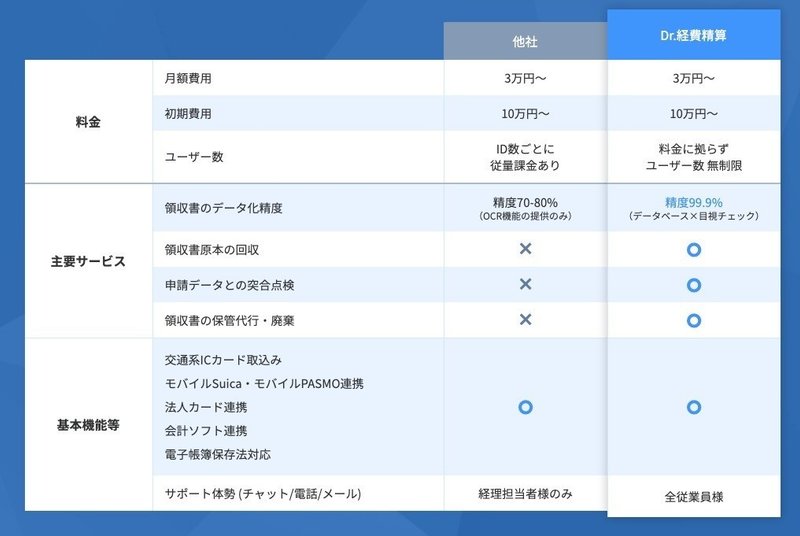Click the 初期費用 row label
800x536 pixels.
pos(188,113)
